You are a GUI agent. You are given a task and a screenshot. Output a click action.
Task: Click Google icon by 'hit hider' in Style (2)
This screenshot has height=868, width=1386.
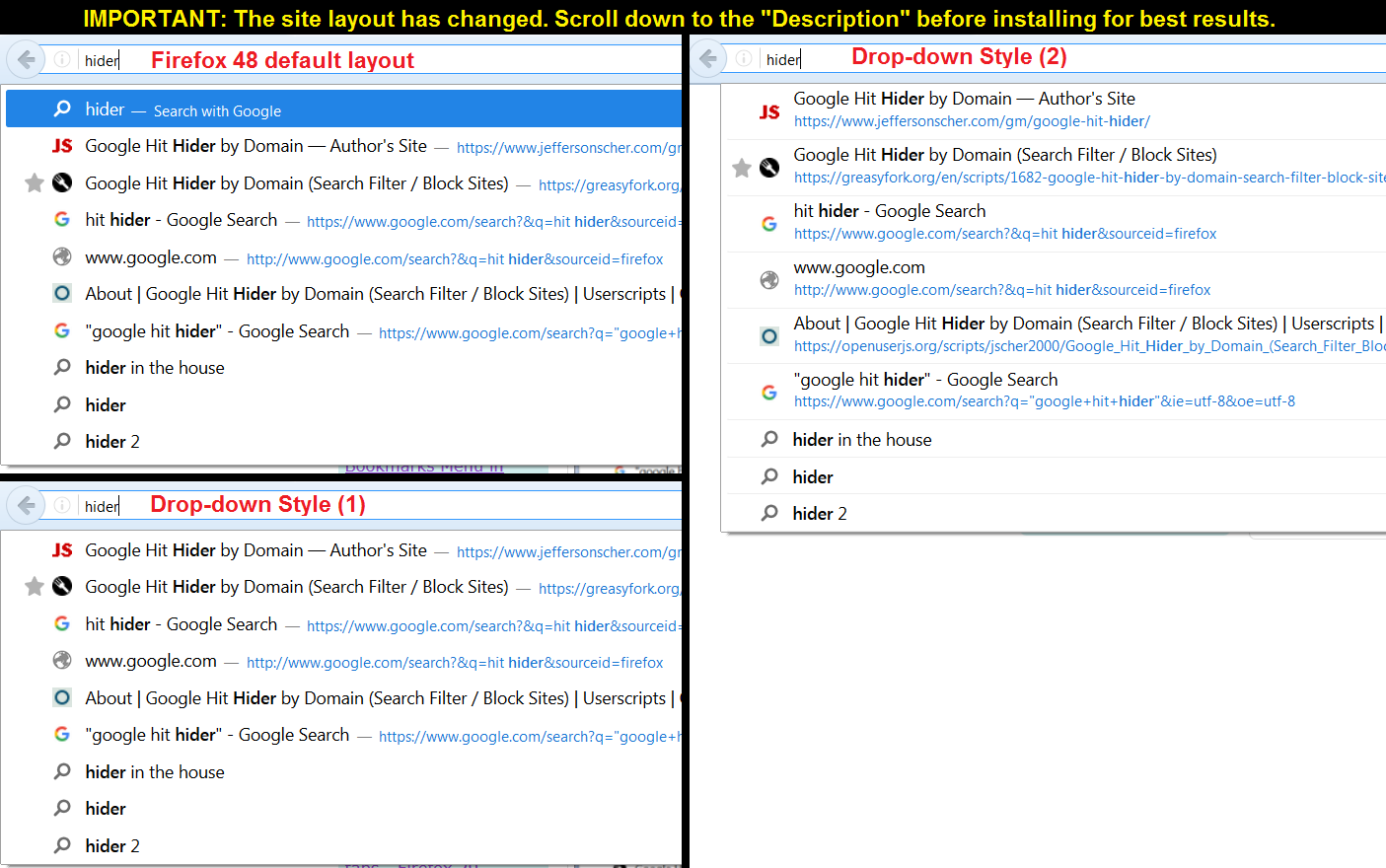(x=769, y=224)
